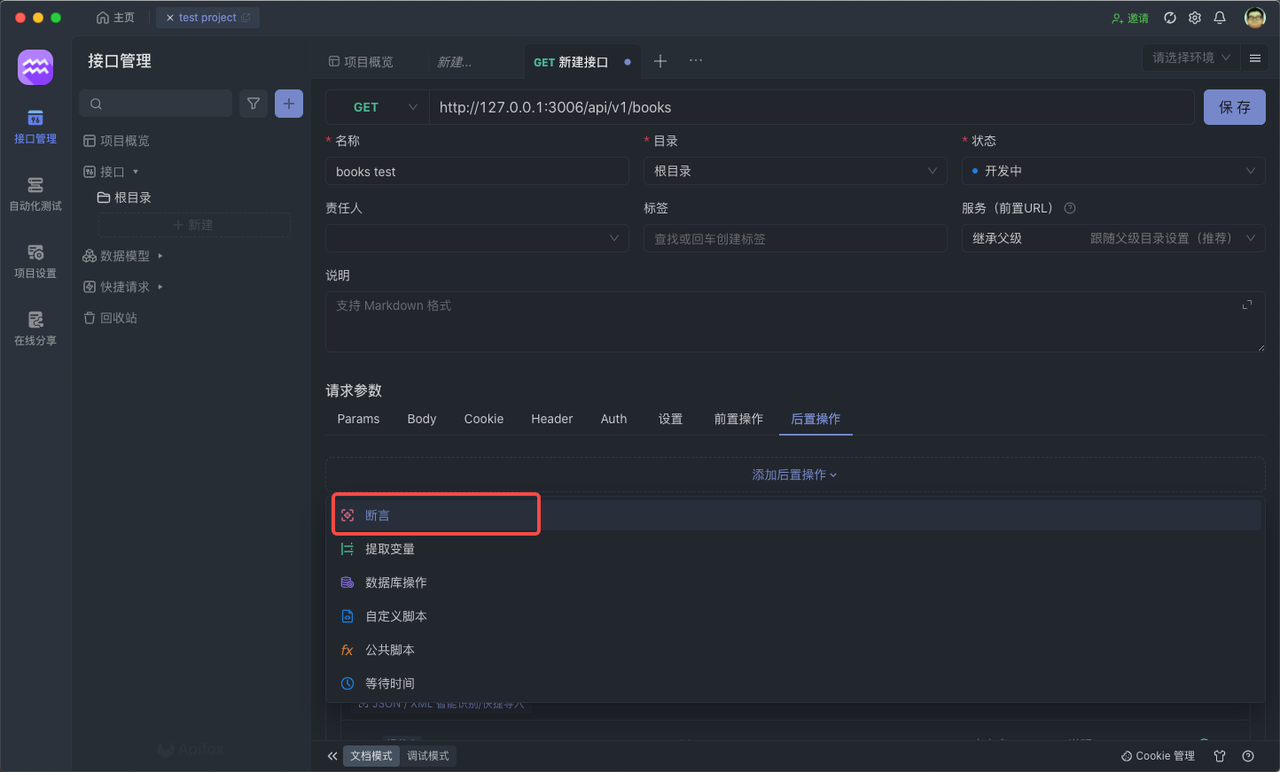The image size is (1280, 772).
Task: Click the refresh sync icon
Action: pyautogui.click(x=1170, y=18)
